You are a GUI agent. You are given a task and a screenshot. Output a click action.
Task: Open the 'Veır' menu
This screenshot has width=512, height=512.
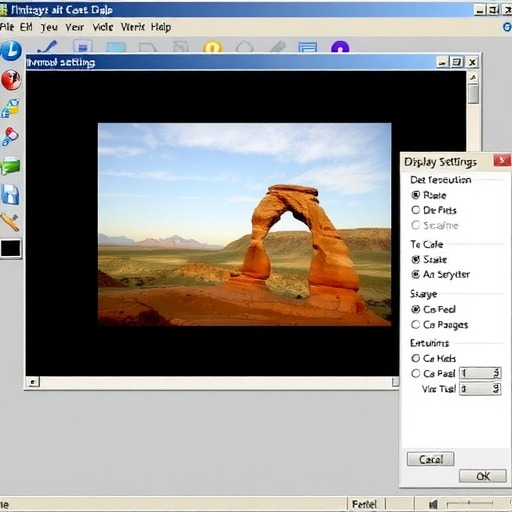[x=74, y=27]
